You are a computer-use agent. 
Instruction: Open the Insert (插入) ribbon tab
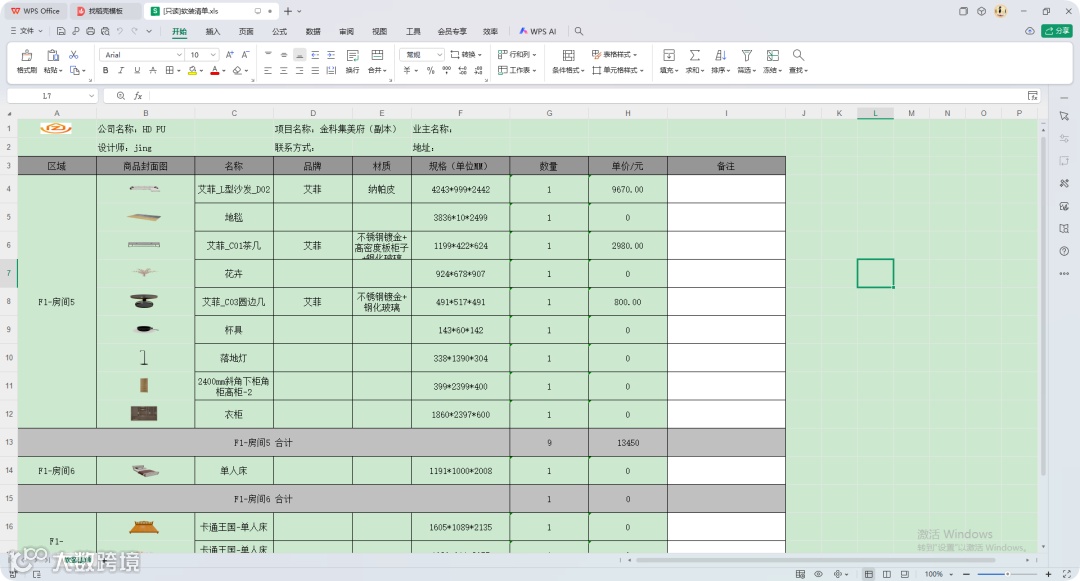click(x=213, y=31)
